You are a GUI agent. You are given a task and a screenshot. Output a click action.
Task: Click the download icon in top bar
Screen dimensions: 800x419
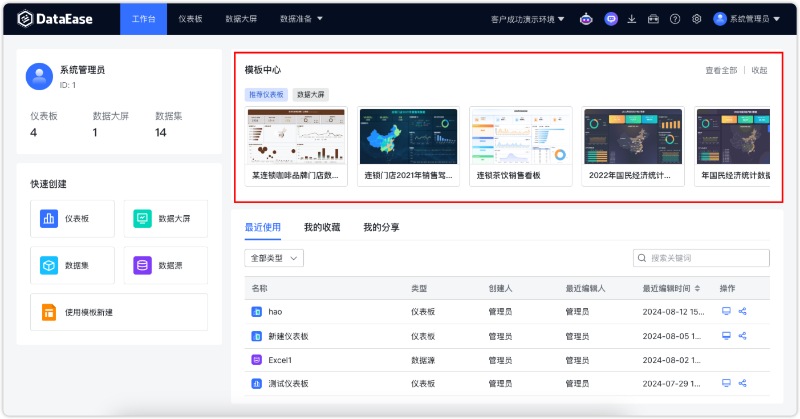click(632, 19)
